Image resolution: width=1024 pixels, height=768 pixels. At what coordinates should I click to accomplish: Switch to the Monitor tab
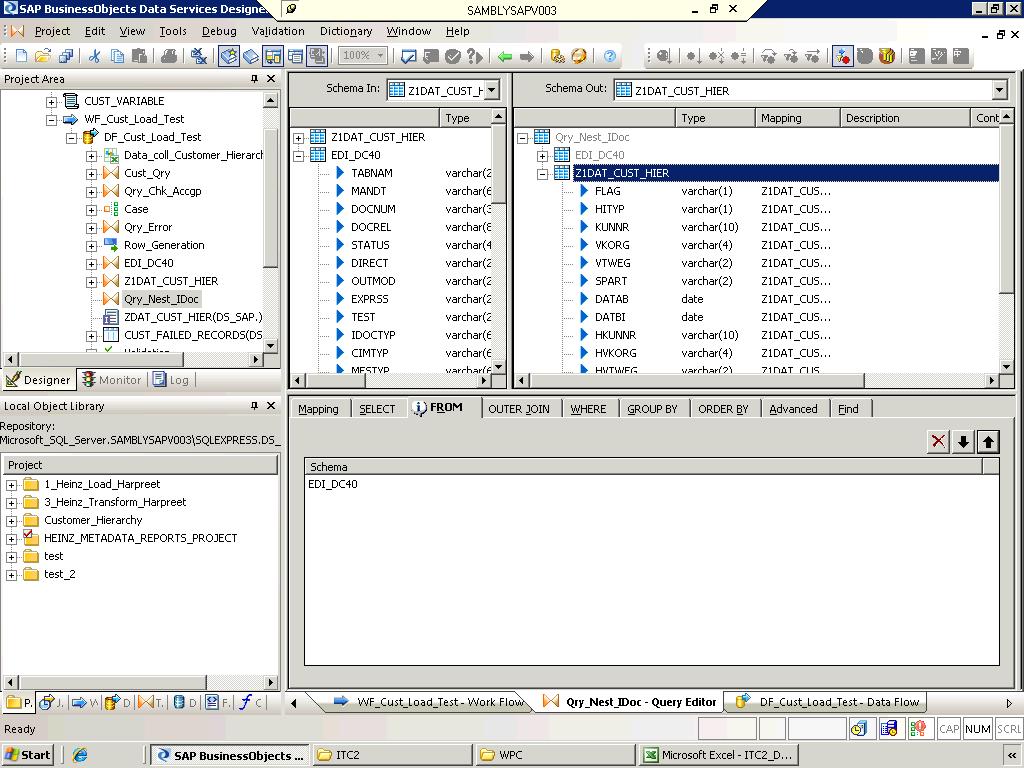click(112, 379)
